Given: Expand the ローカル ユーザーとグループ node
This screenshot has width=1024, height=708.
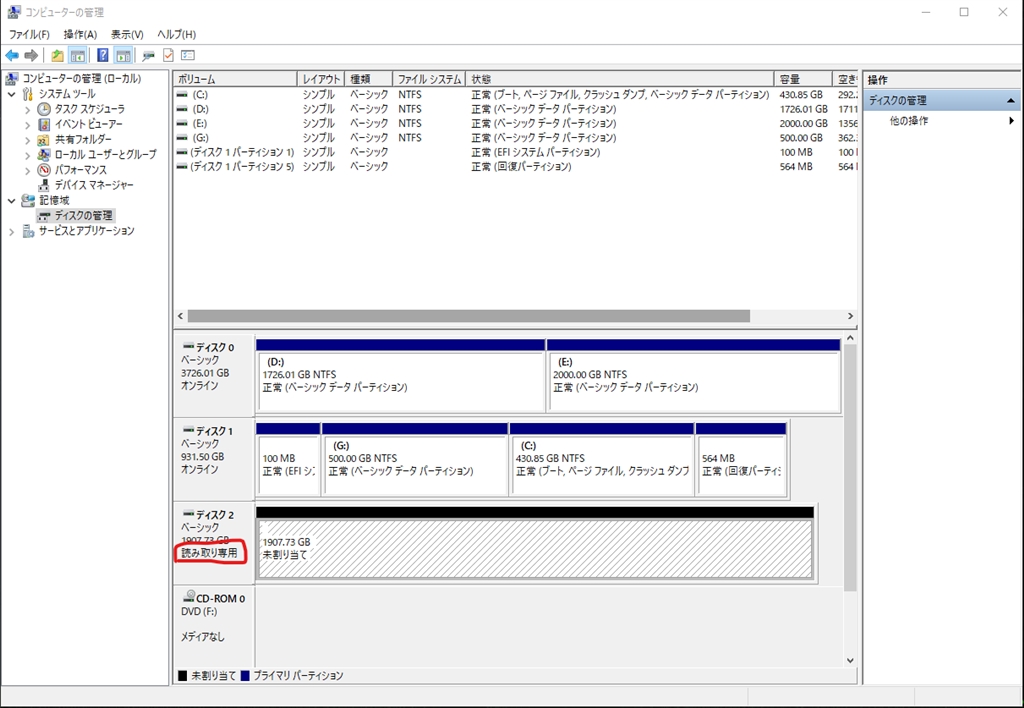Looking at the screenshot, I should coord(27,155).
